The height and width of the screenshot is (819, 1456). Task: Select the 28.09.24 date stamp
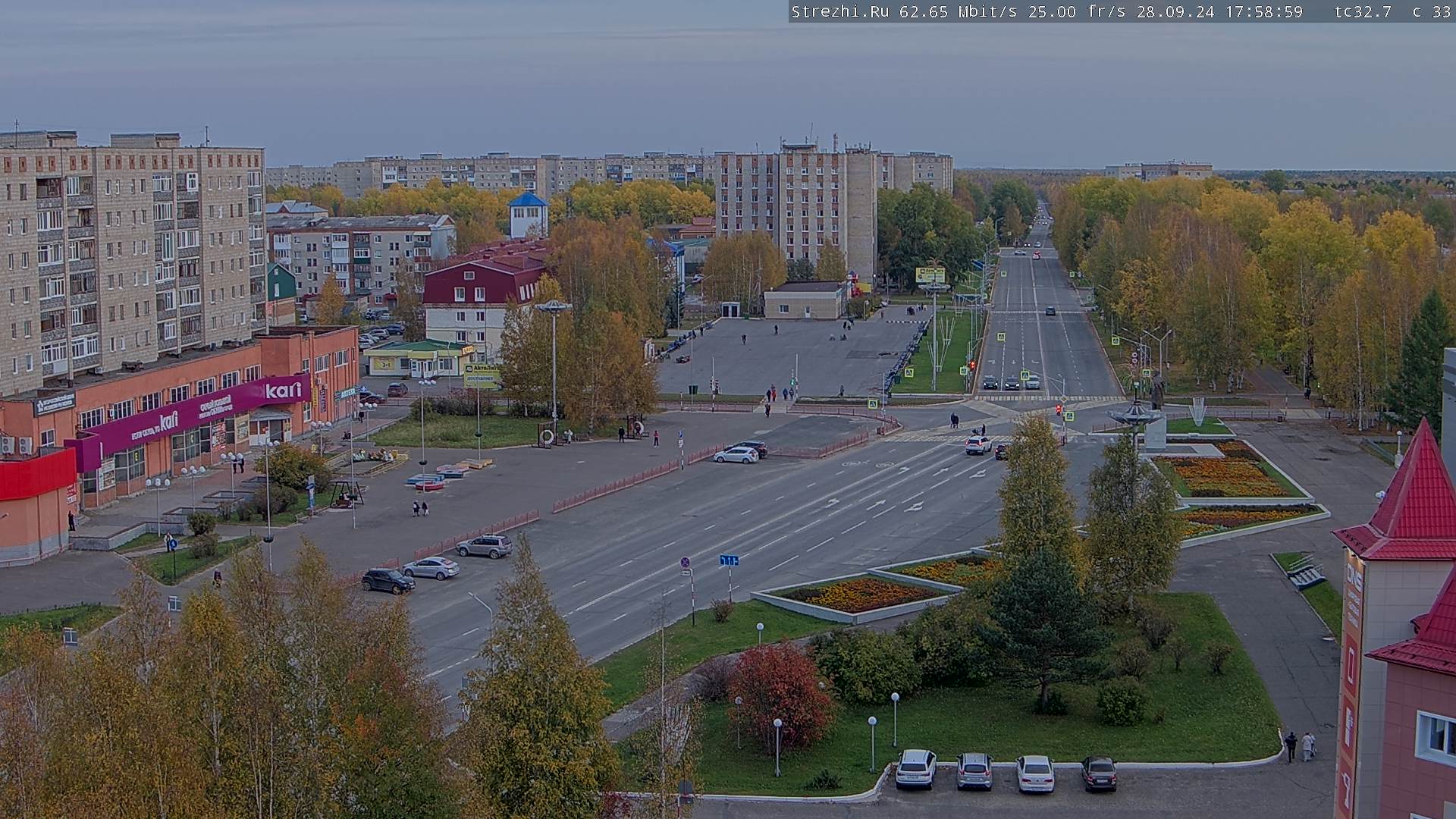[1175, 11]
